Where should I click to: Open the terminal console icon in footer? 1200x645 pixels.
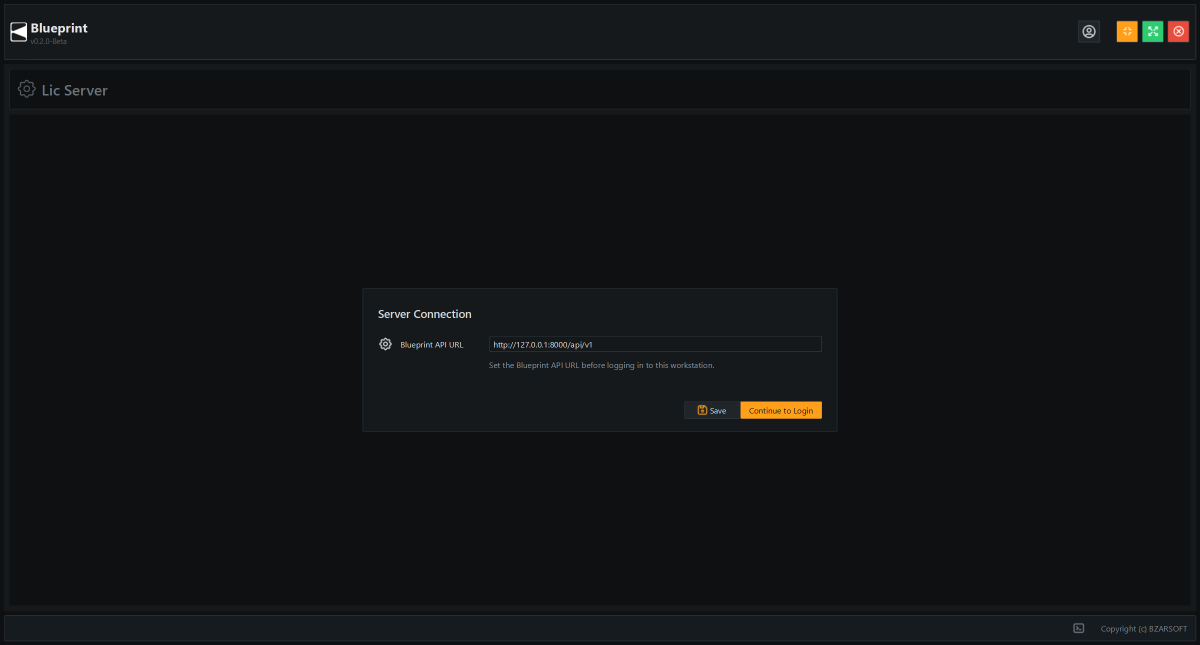1079,628
